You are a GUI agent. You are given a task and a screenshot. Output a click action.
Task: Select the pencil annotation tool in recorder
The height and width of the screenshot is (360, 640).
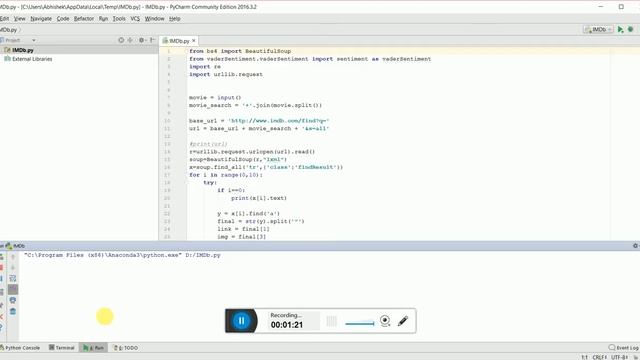403,321
